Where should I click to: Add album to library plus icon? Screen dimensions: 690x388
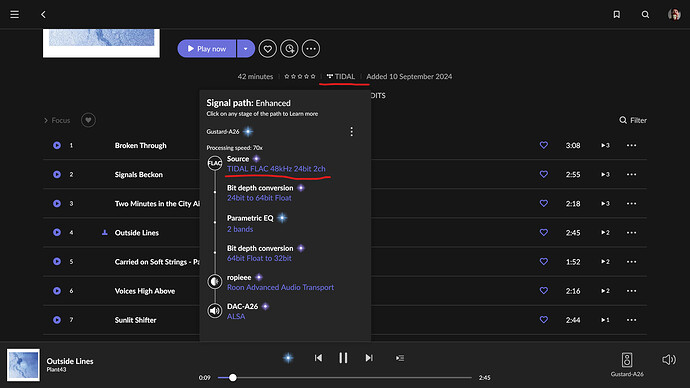(289, 49)
